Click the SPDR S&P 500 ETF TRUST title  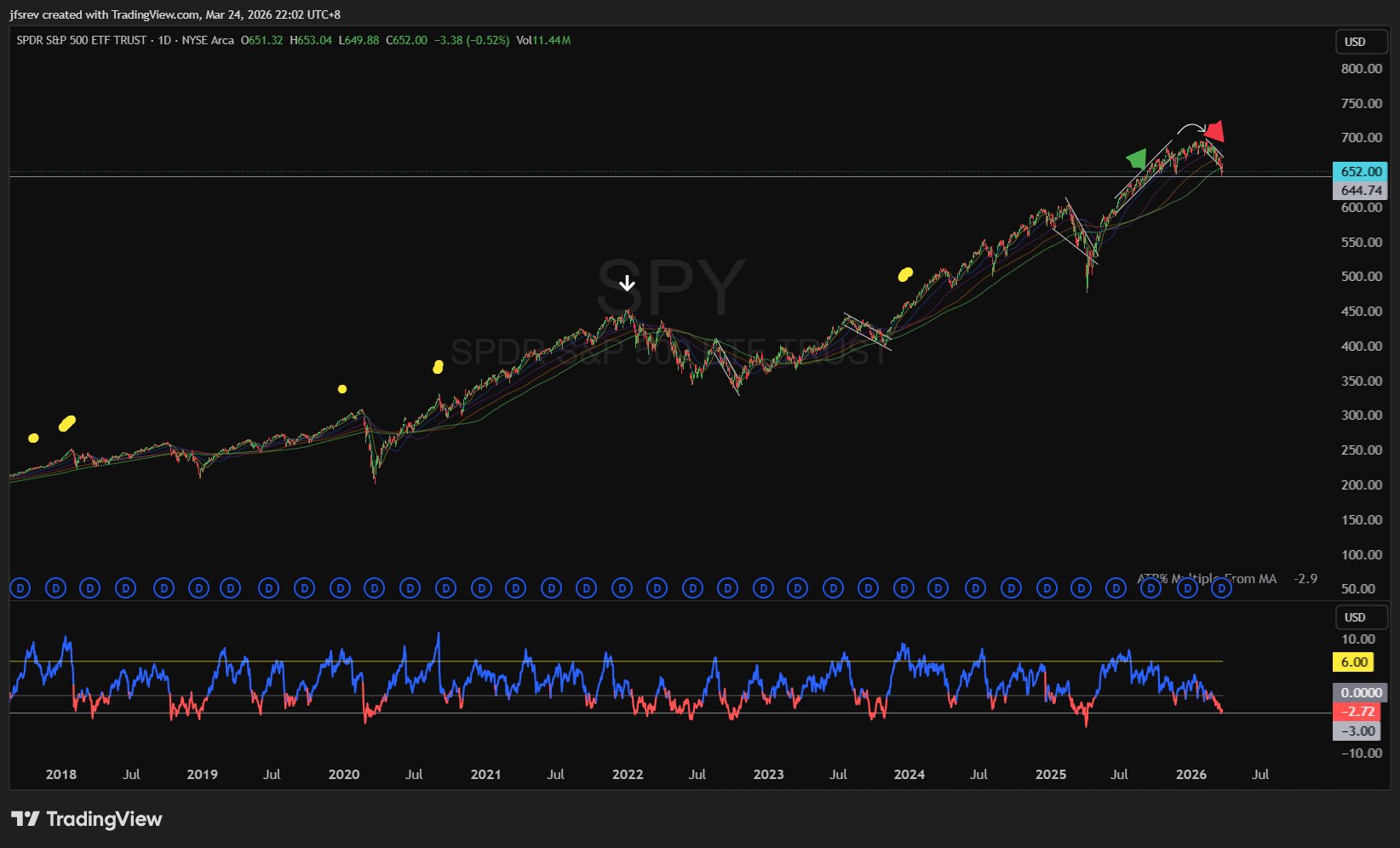tap(82, 40)
